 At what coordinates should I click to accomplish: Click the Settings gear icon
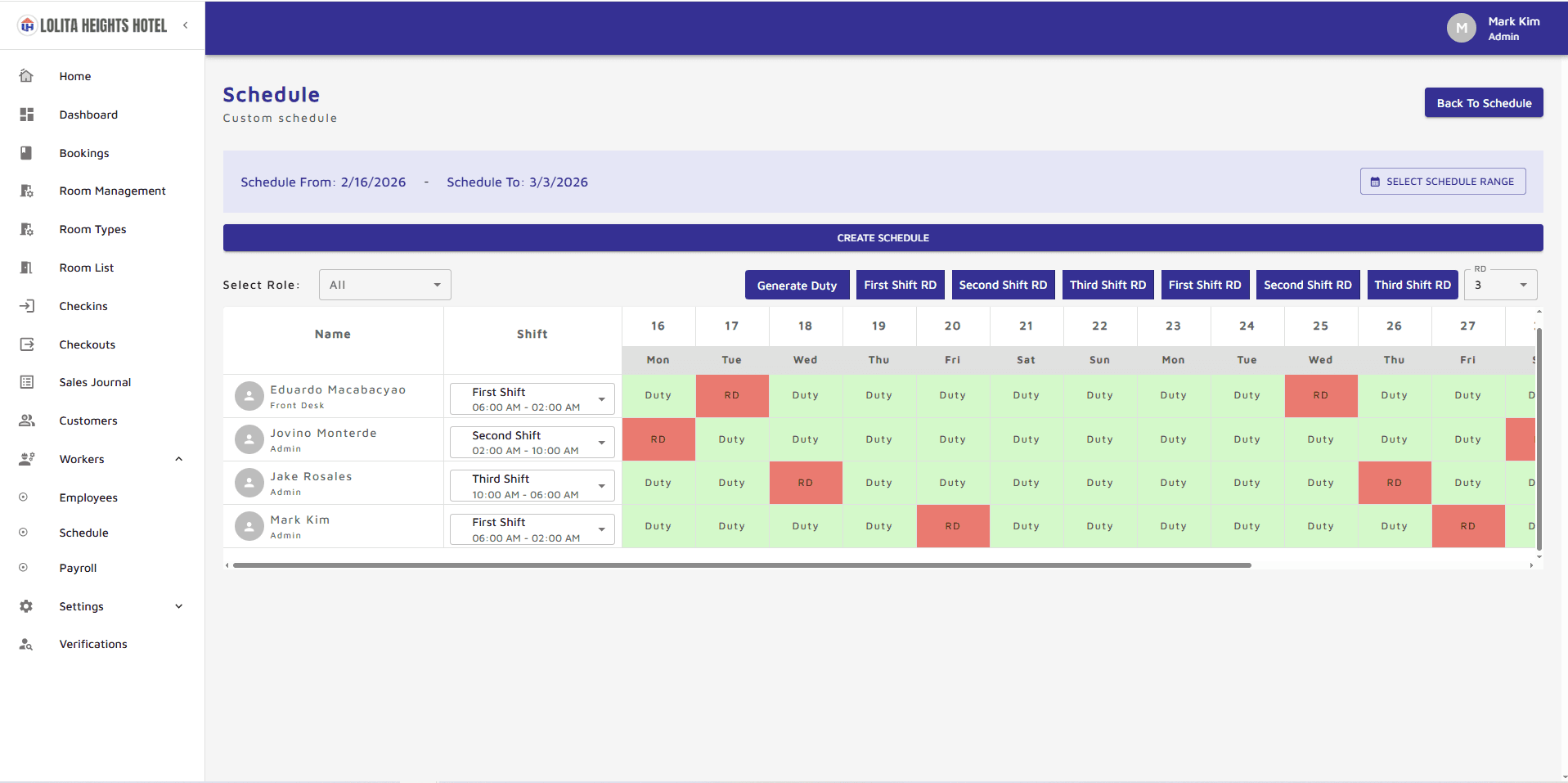26,606
